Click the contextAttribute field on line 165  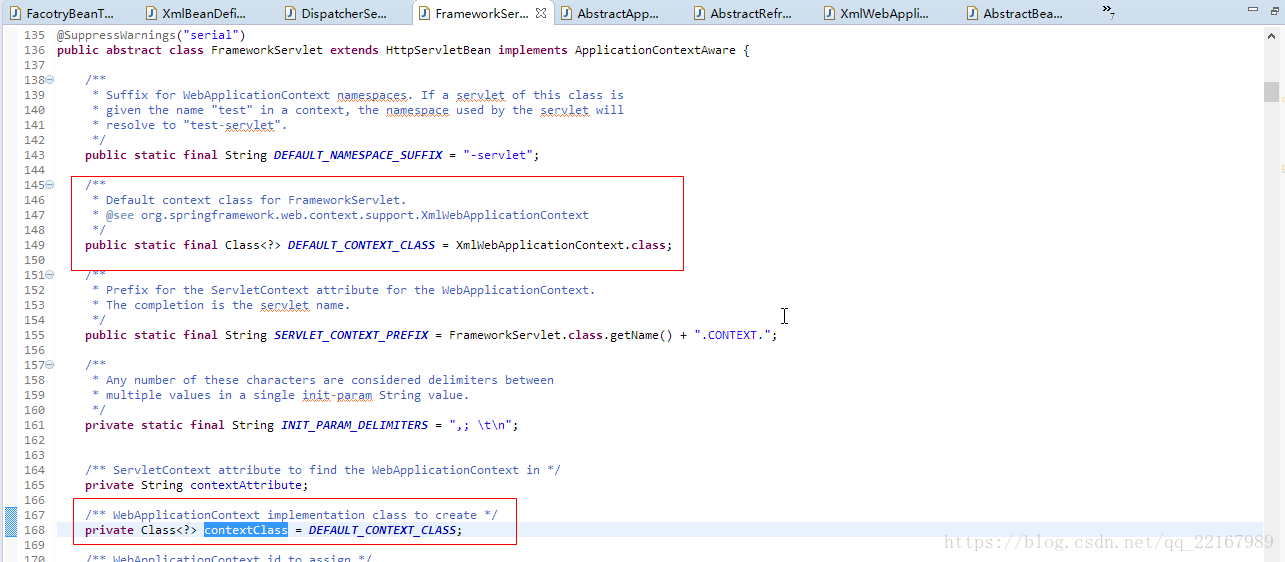pyautogui.click(x=246, y=485)
